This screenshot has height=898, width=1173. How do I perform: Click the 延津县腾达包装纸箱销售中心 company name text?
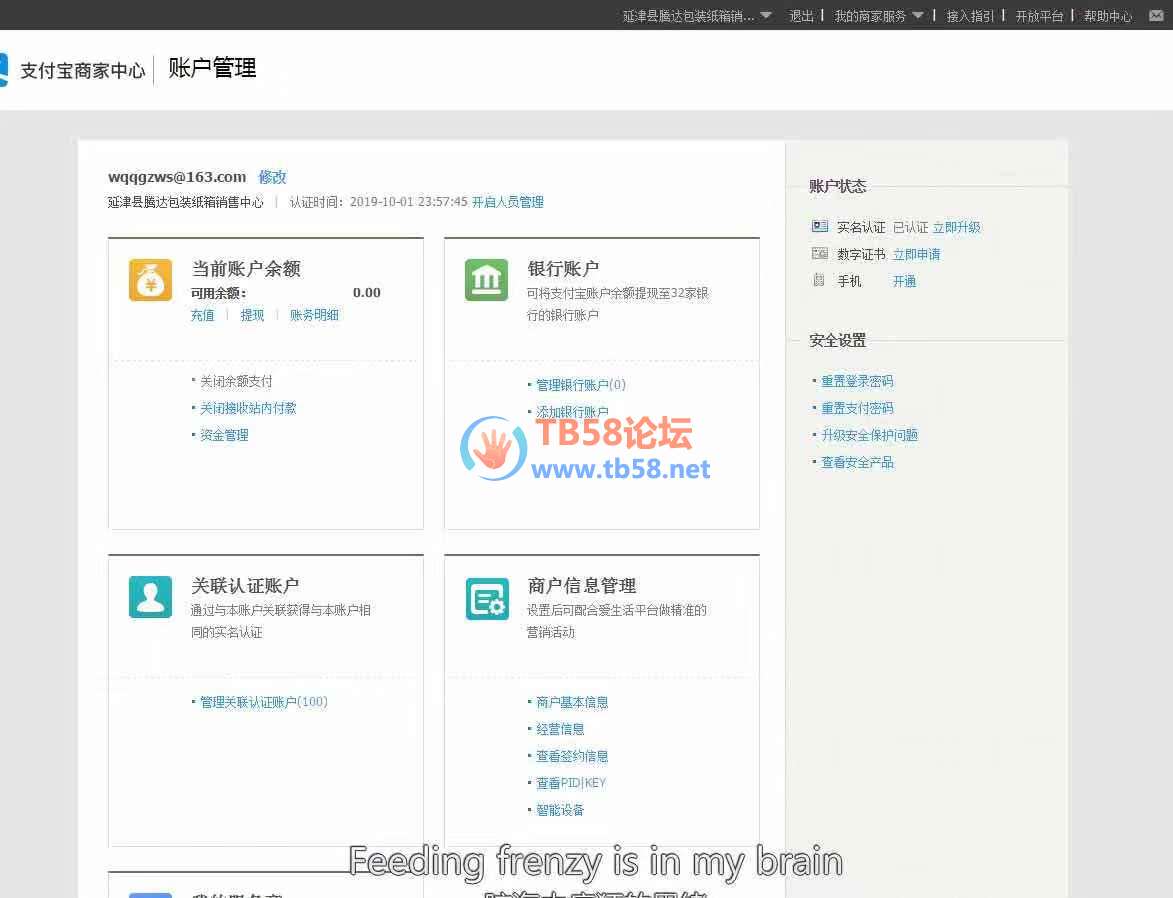coord(186,202)
